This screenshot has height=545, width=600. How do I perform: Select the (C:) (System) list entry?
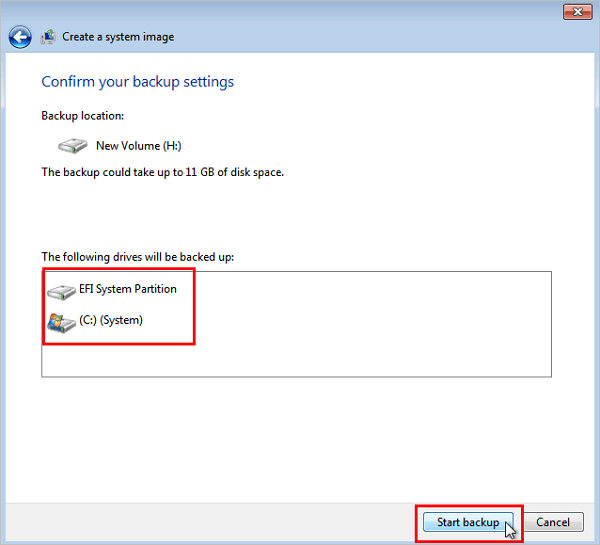click(x=110, y=321)
